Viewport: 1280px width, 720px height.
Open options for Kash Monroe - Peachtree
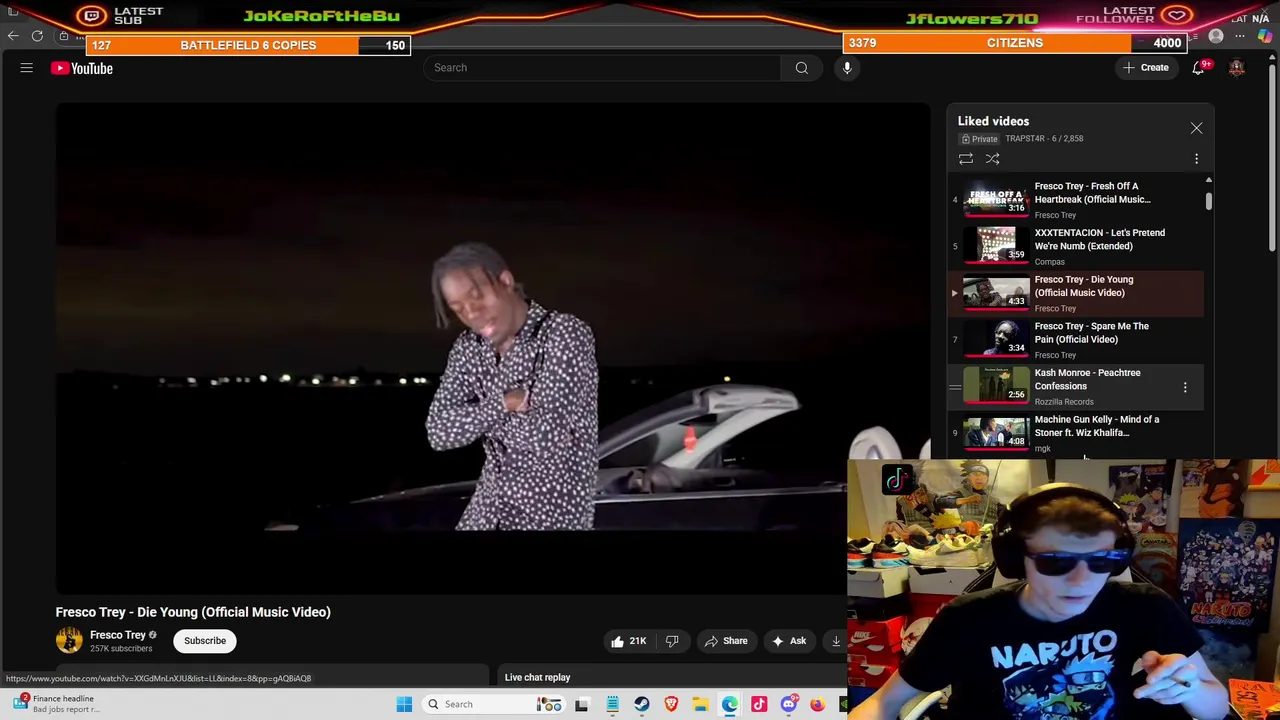click(x=1185, y=386)
